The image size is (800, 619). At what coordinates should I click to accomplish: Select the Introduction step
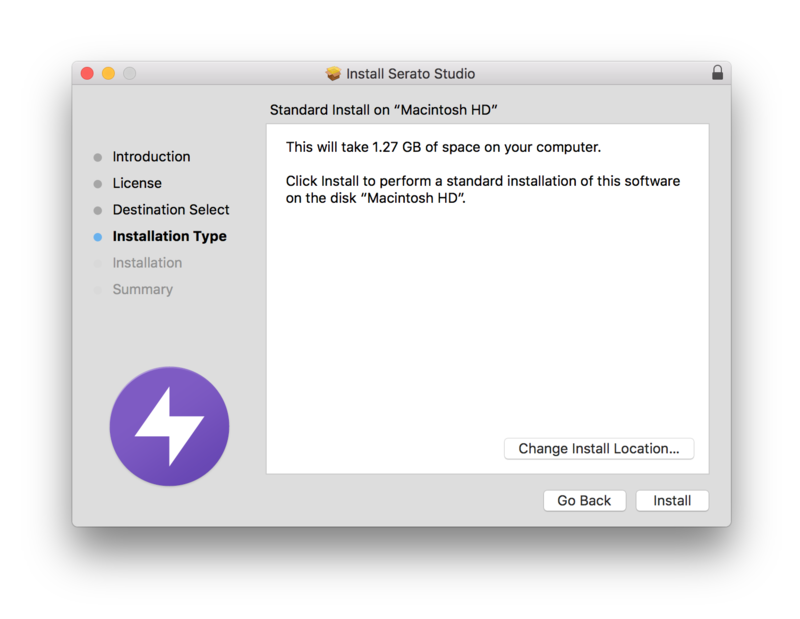(x=151, y=157)
